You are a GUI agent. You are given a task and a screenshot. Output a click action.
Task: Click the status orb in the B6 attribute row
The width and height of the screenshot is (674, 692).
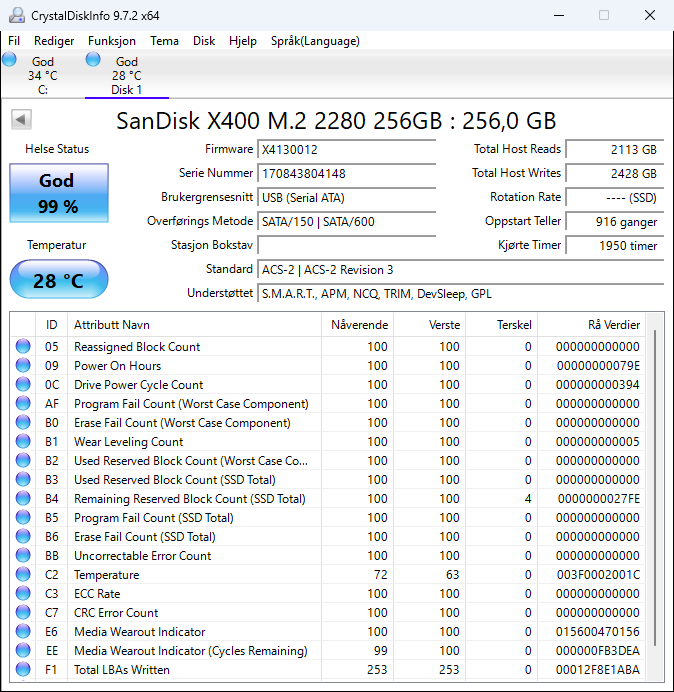tap(23, 536)
